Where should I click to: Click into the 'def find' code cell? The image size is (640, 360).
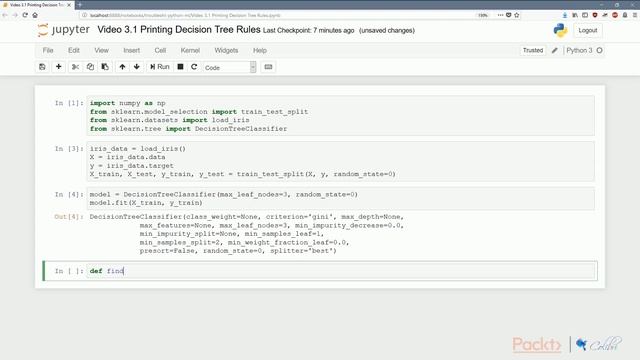click(x=341, y=271)
